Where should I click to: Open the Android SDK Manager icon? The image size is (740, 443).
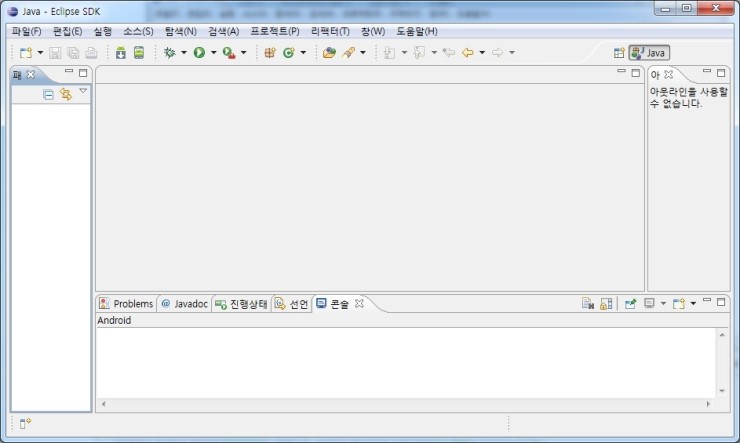[x=120, y=52]
